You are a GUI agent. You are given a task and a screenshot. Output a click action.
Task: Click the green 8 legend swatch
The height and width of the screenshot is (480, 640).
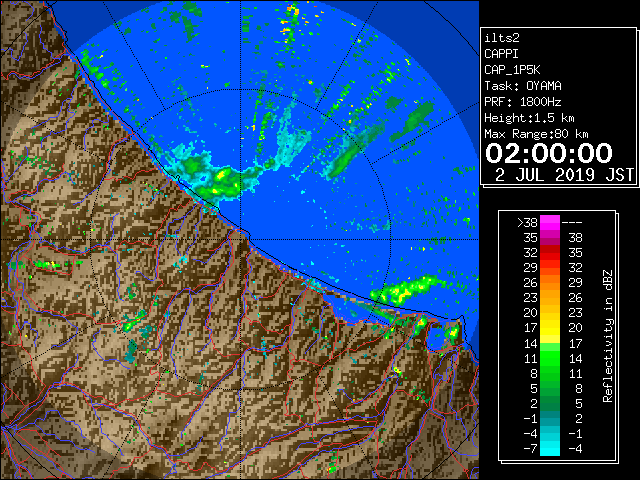click(550, 373)
